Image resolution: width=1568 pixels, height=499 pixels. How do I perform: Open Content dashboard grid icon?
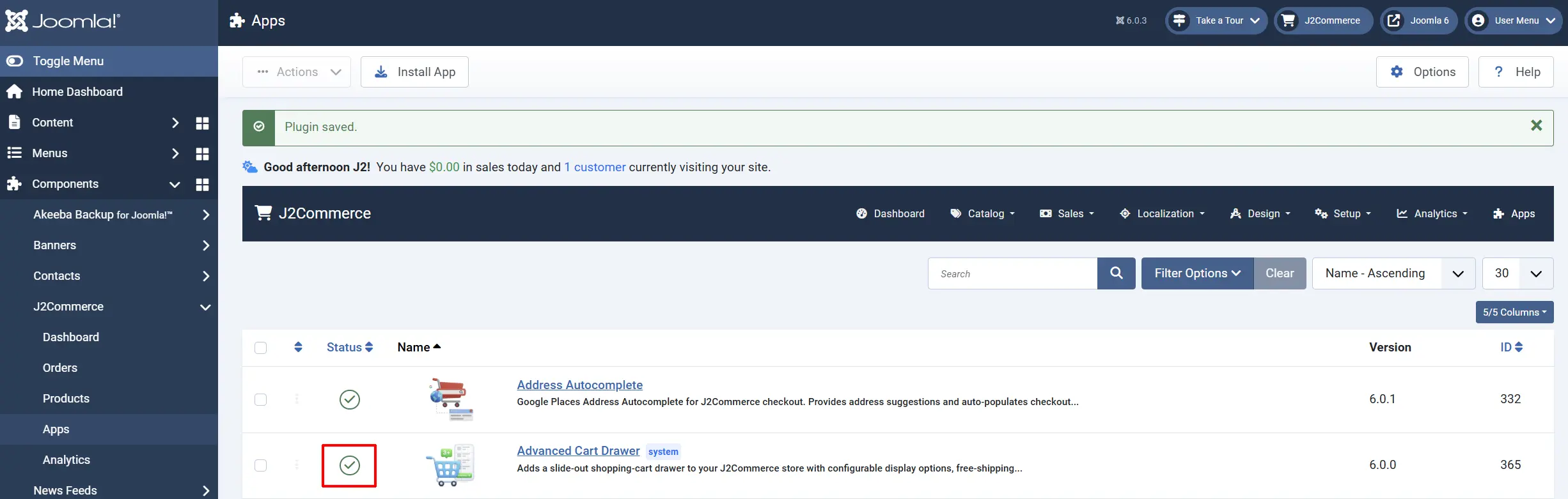tap(202, 123)
